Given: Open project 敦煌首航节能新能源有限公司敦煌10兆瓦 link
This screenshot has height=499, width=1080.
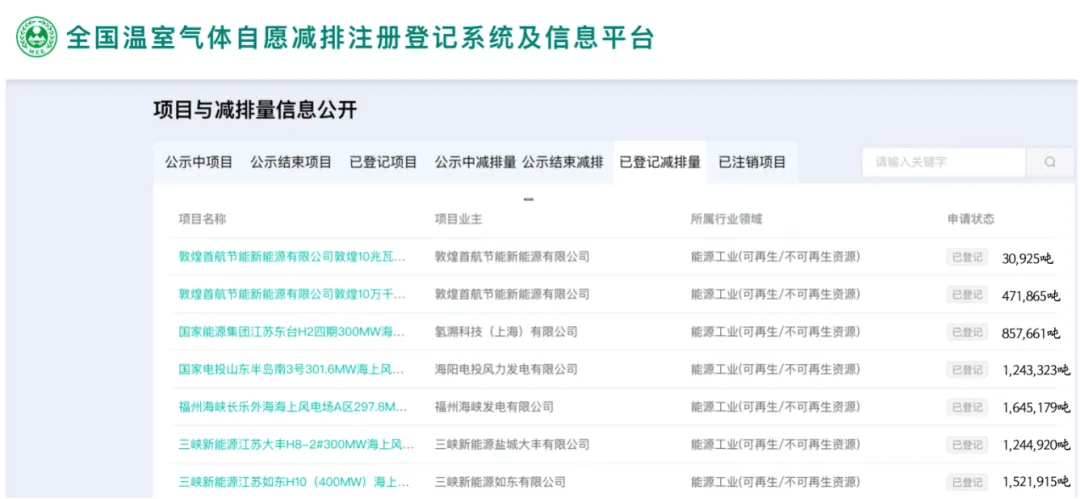Looking at the screenshot, I should (292, 257).
